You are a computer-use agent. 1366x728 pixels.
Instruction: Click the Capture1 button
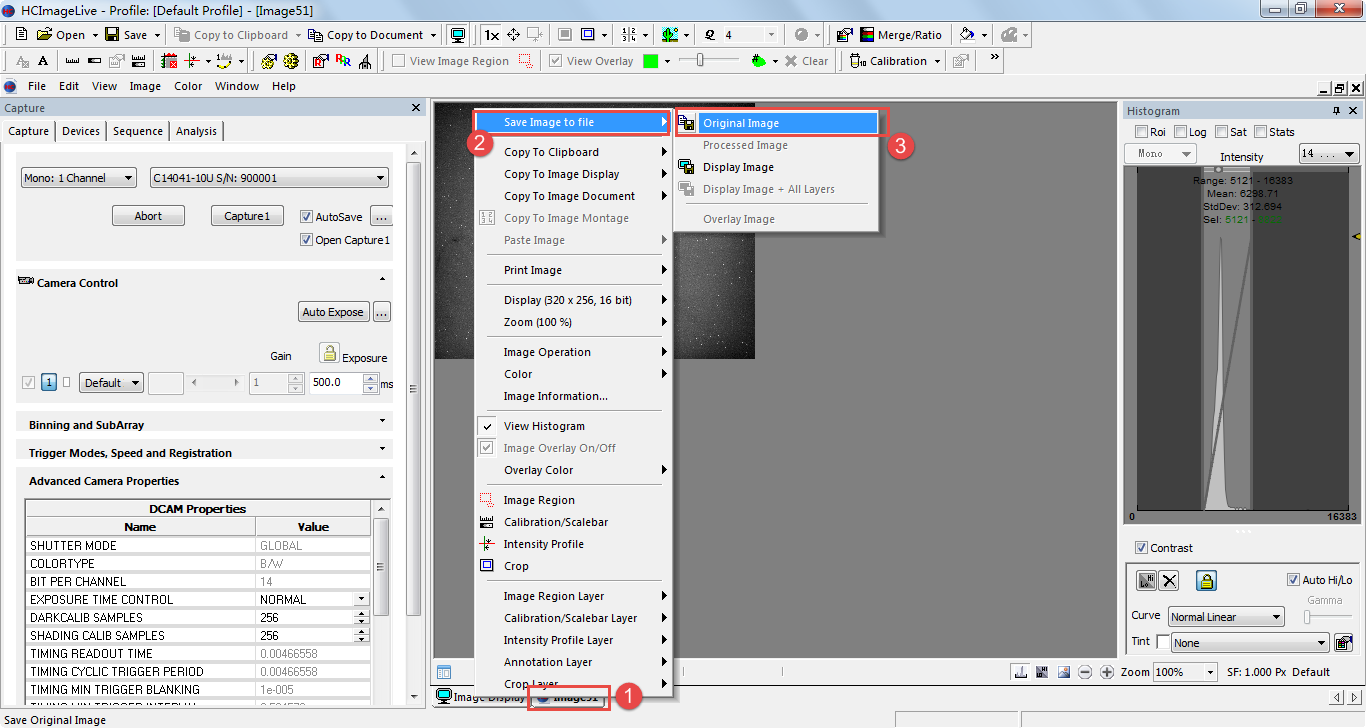pos(247,216)
